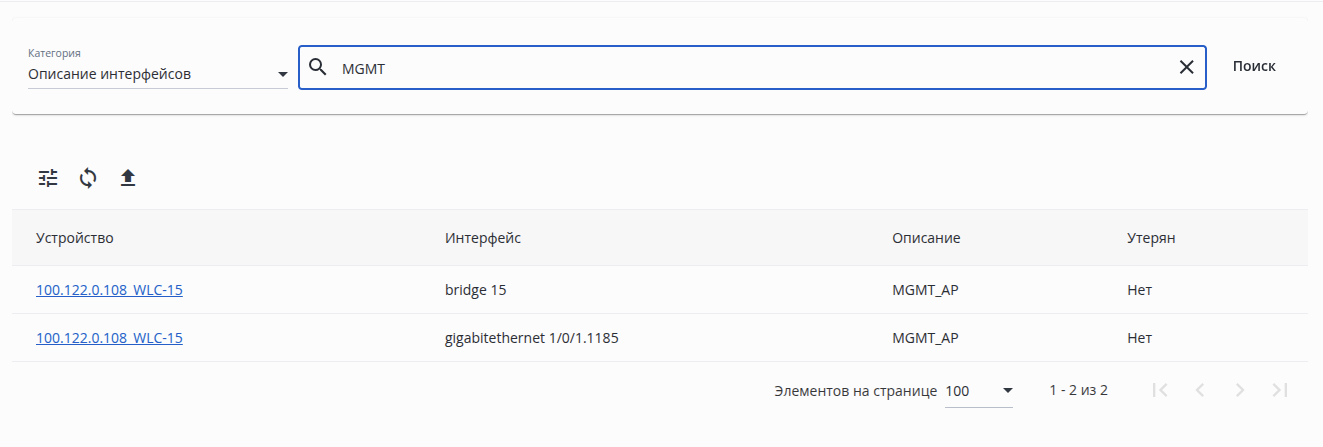Image resolution: width=1323 pixels, height=447 pixels.
Task: Expand the items per page selector
Action: (979, 391)
